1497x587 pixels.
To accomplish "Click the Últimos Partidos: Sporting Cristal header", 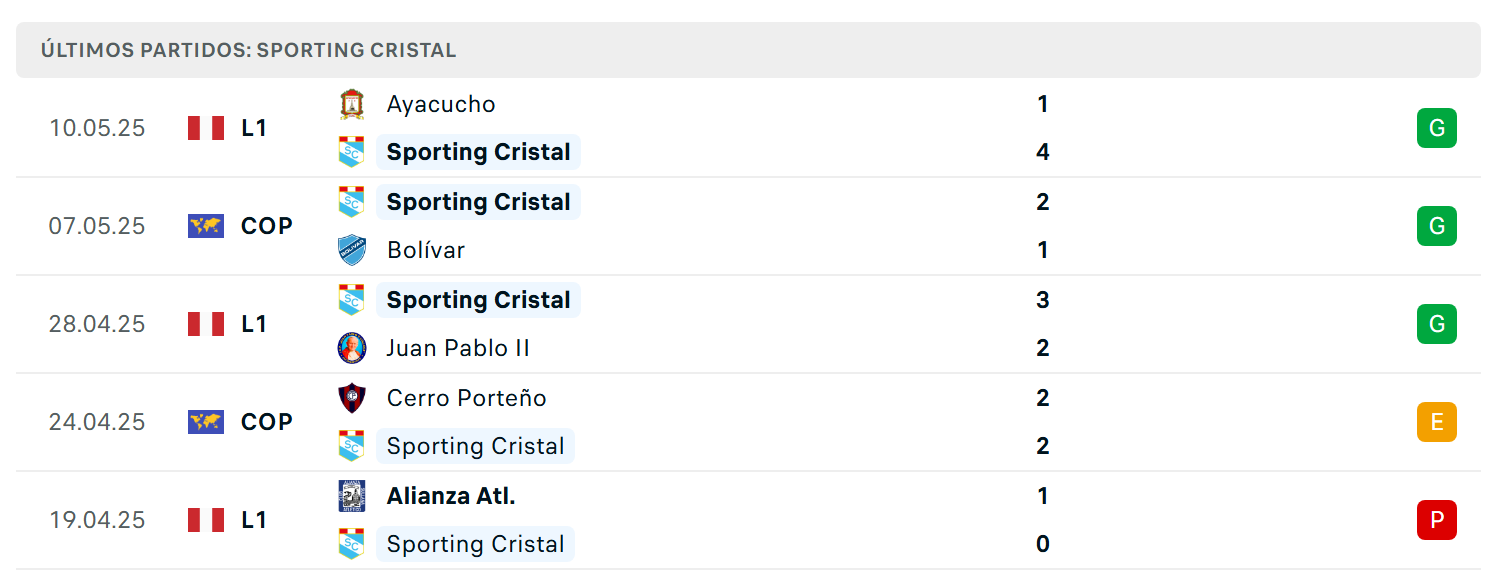I will coord(249,50).
